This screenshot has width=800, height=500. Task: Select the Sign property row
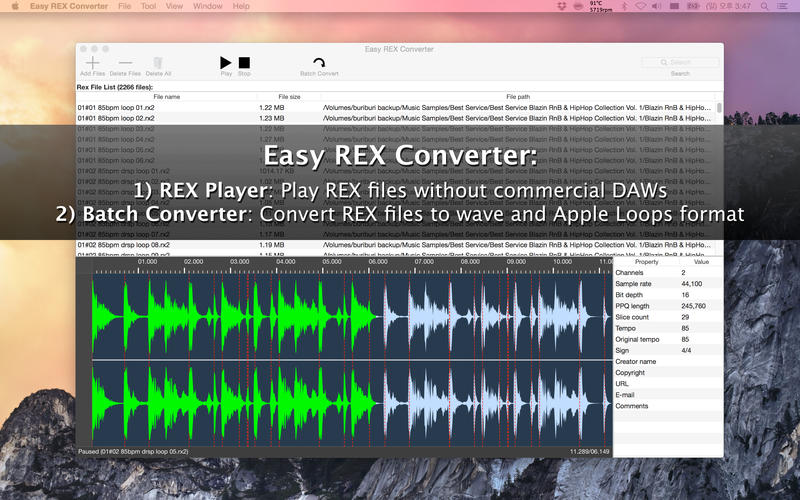point(668,351)
